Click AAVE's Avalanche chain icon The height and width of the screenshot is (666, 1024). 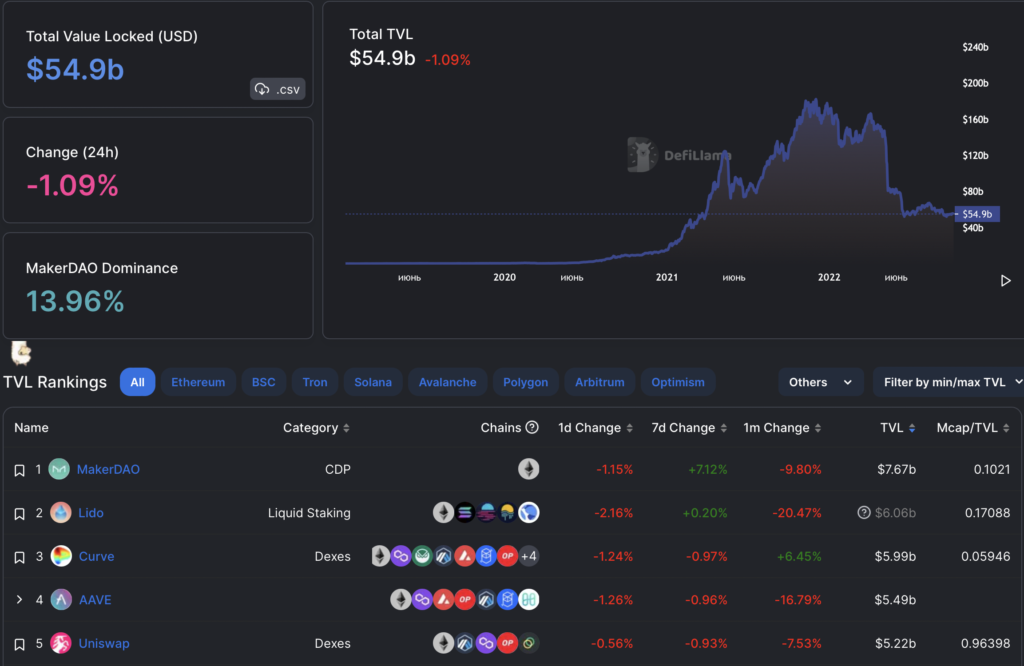pyautogui.click(x=443, y=599)
